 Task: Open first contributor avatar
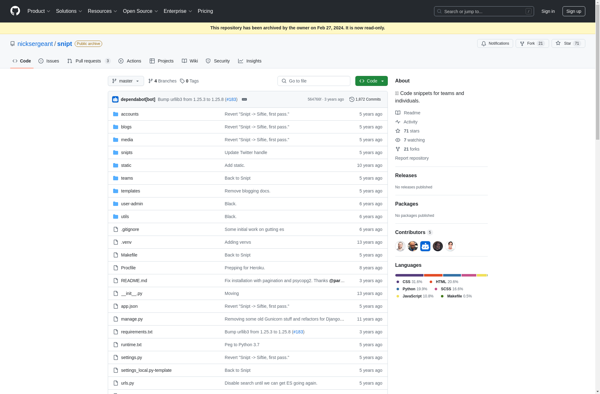400,246
